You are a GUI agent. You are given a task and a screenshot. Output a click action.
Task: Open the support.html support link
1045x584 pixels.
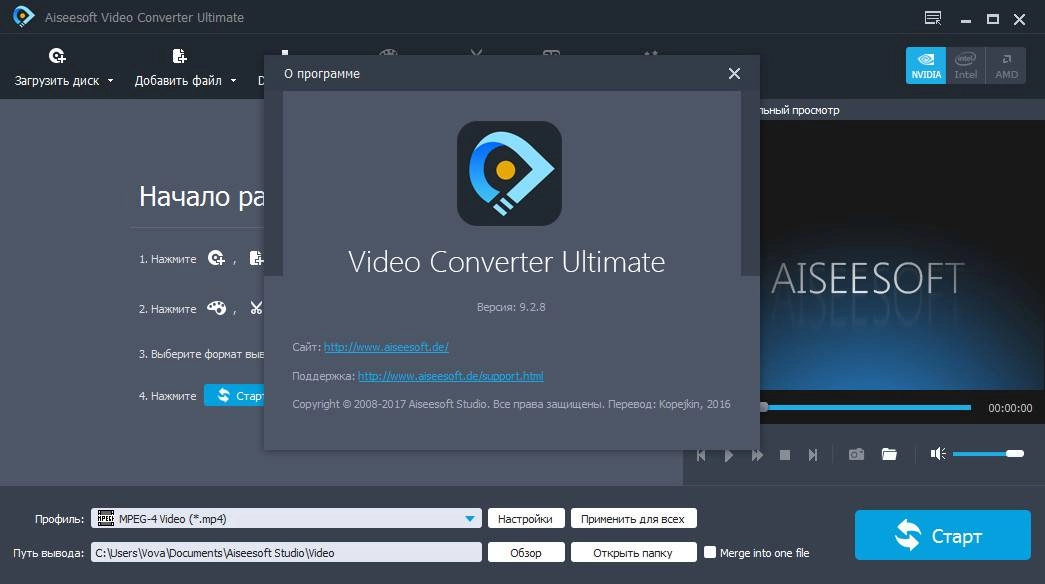pos(451,376)
